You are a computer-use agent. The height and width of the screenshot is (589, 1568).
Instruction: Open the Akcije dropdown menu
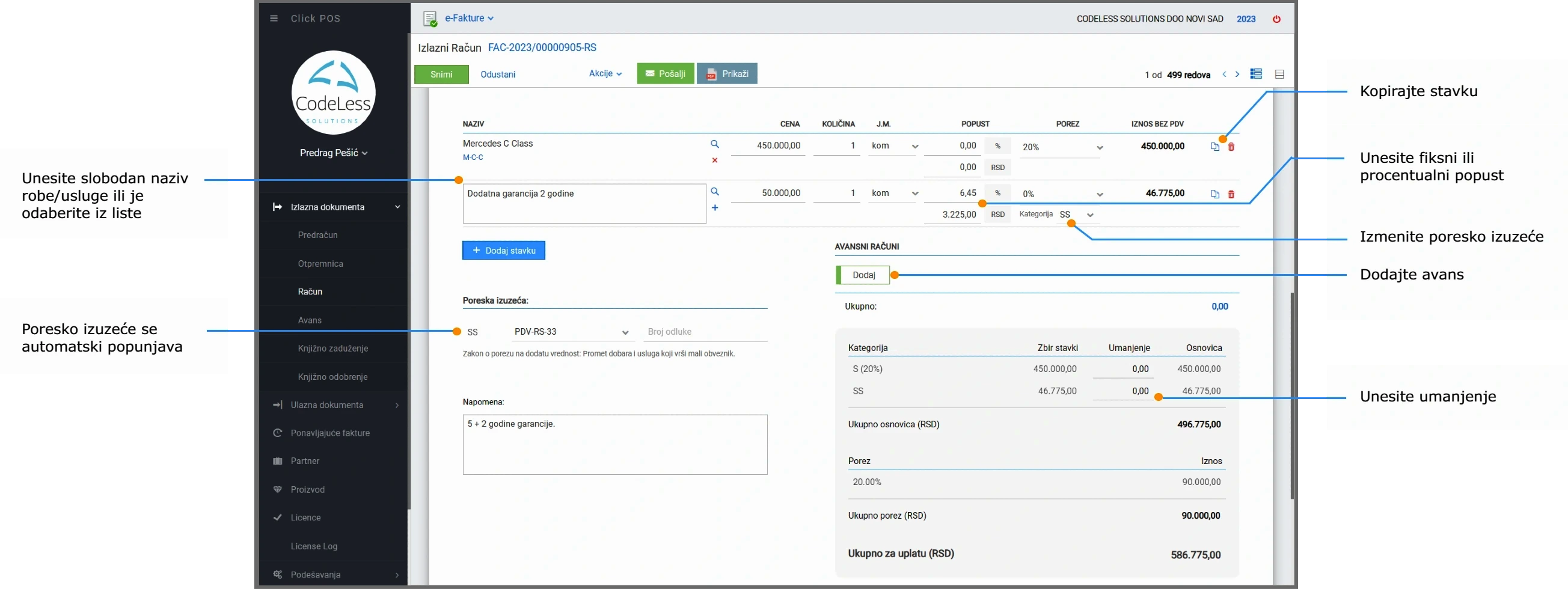(x=605, y=73)
